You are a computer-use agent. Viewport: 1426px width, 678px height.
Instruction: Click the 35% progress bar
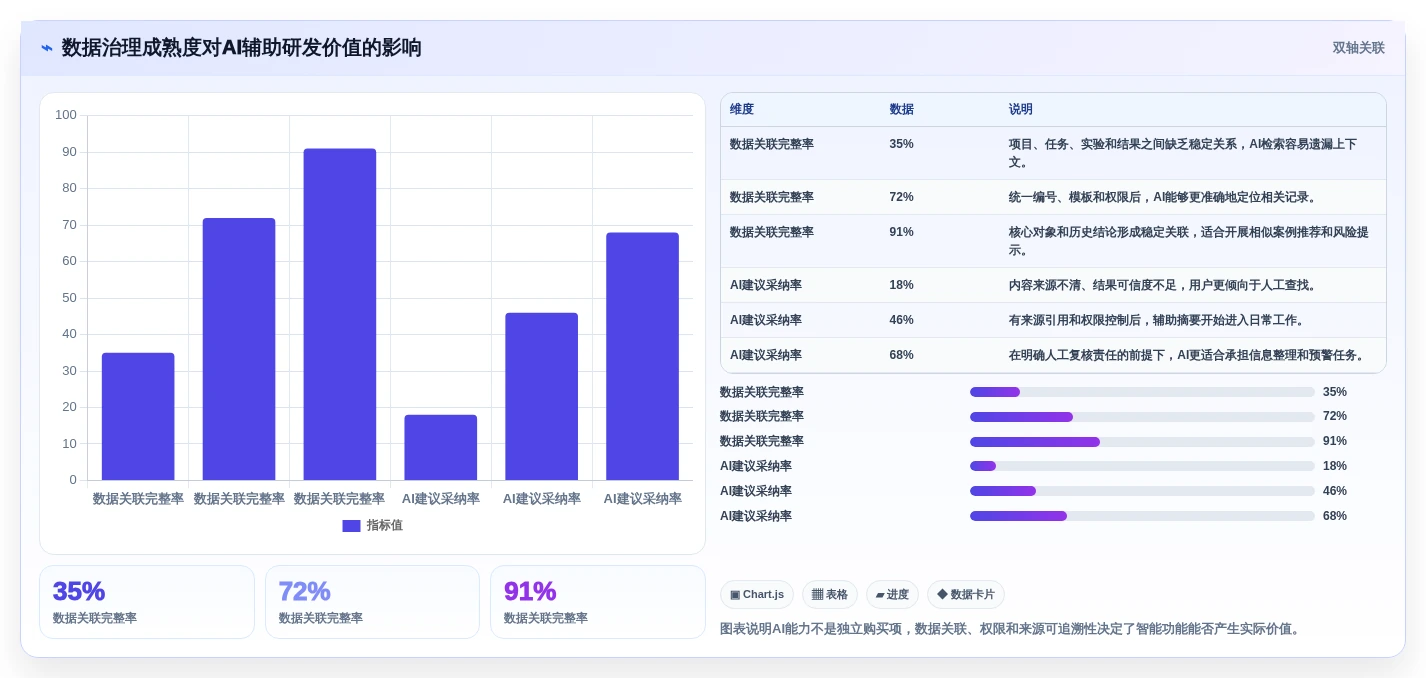1142,392
